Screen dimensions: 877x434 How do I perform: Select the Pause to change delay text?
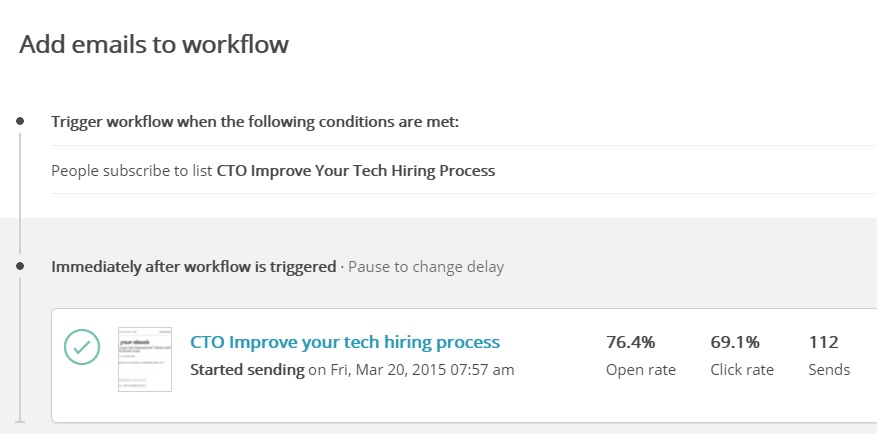[426, 267]
